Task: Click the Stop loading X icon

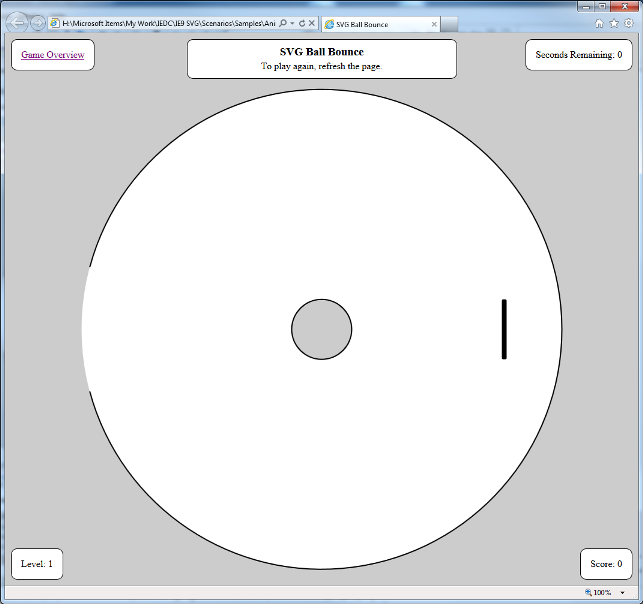Action: pyautogui.click(x=312, y=23)
